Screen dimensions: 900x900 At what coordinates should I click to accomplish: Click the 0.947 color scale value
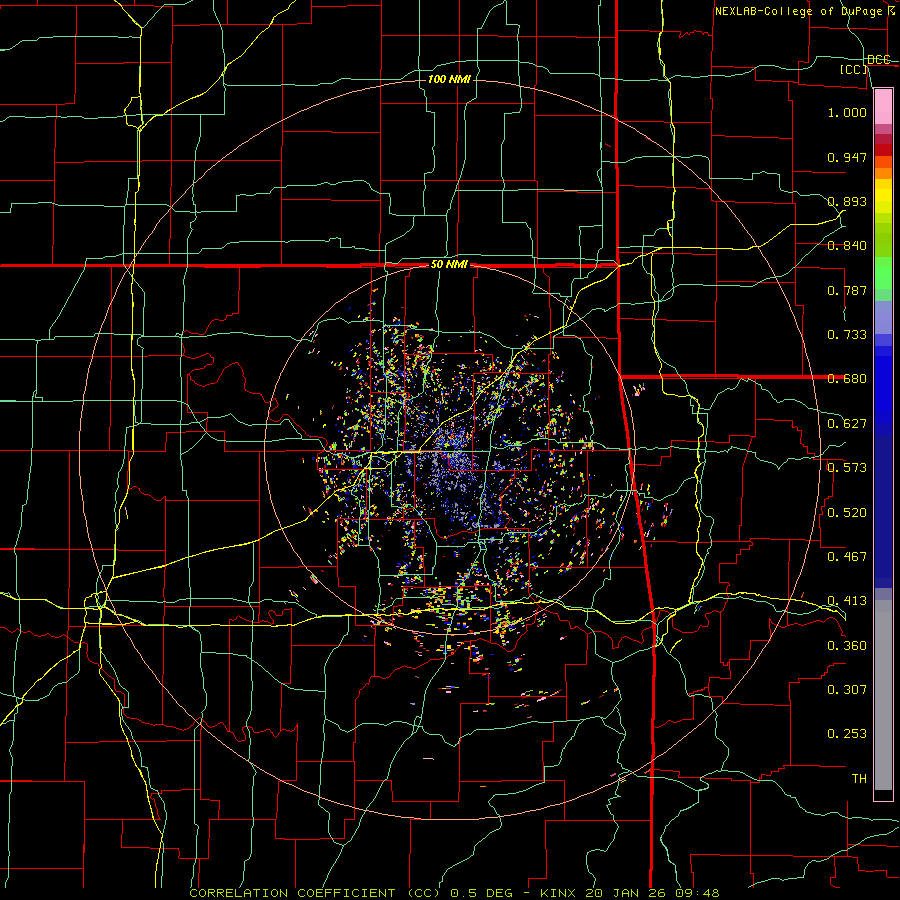click(x=847, y=157)
